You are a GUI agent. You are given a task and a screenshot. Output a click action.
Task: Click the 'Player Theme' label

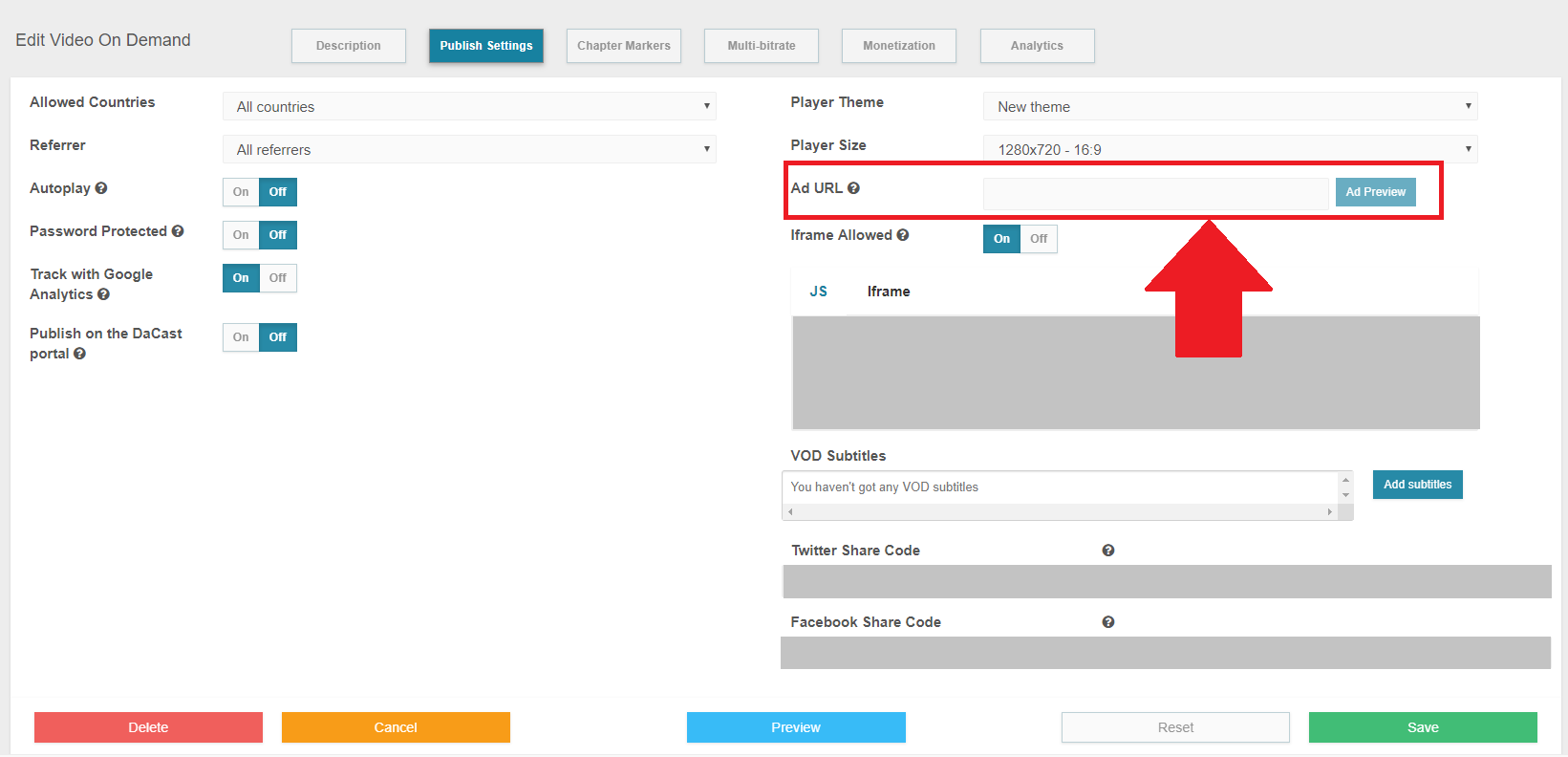click(x=837, y=102)
